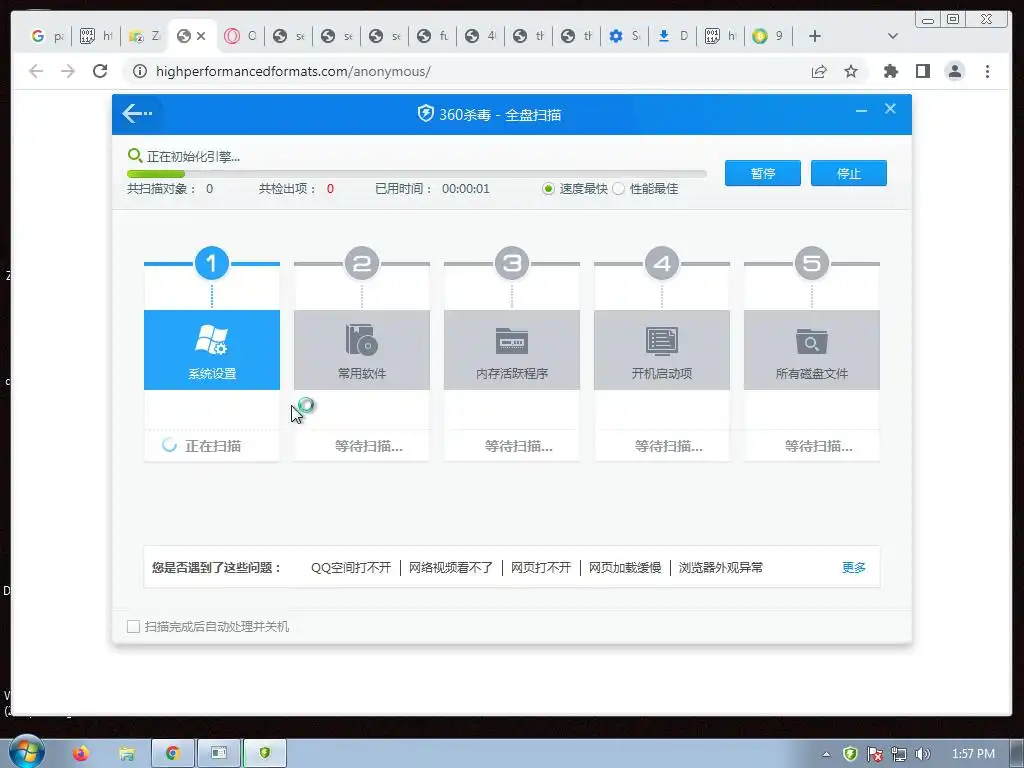View site information icon in address bar
Viewport: 1024px width, 768px height.
(140, 71)
